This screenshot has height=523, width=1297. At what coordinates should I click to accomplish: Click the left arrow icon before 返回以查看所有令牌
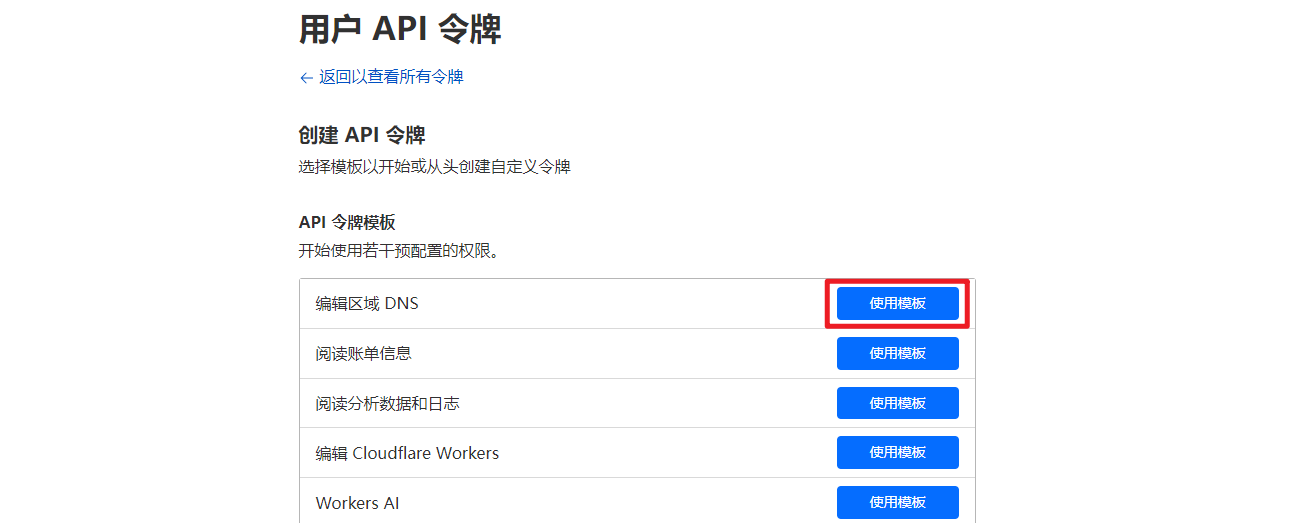pos(306,78)
